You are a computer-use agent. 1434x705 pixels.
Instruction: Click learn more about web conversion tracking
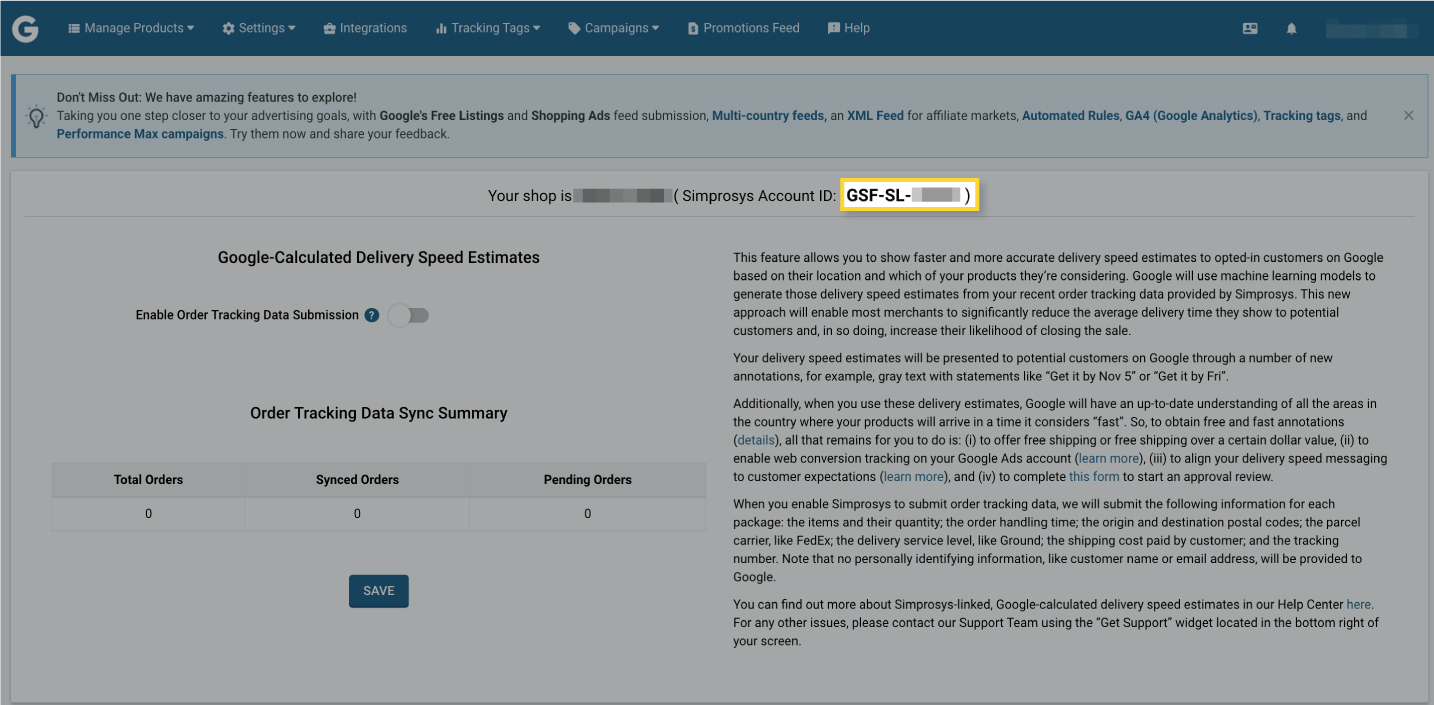(x=1108, y=458)
